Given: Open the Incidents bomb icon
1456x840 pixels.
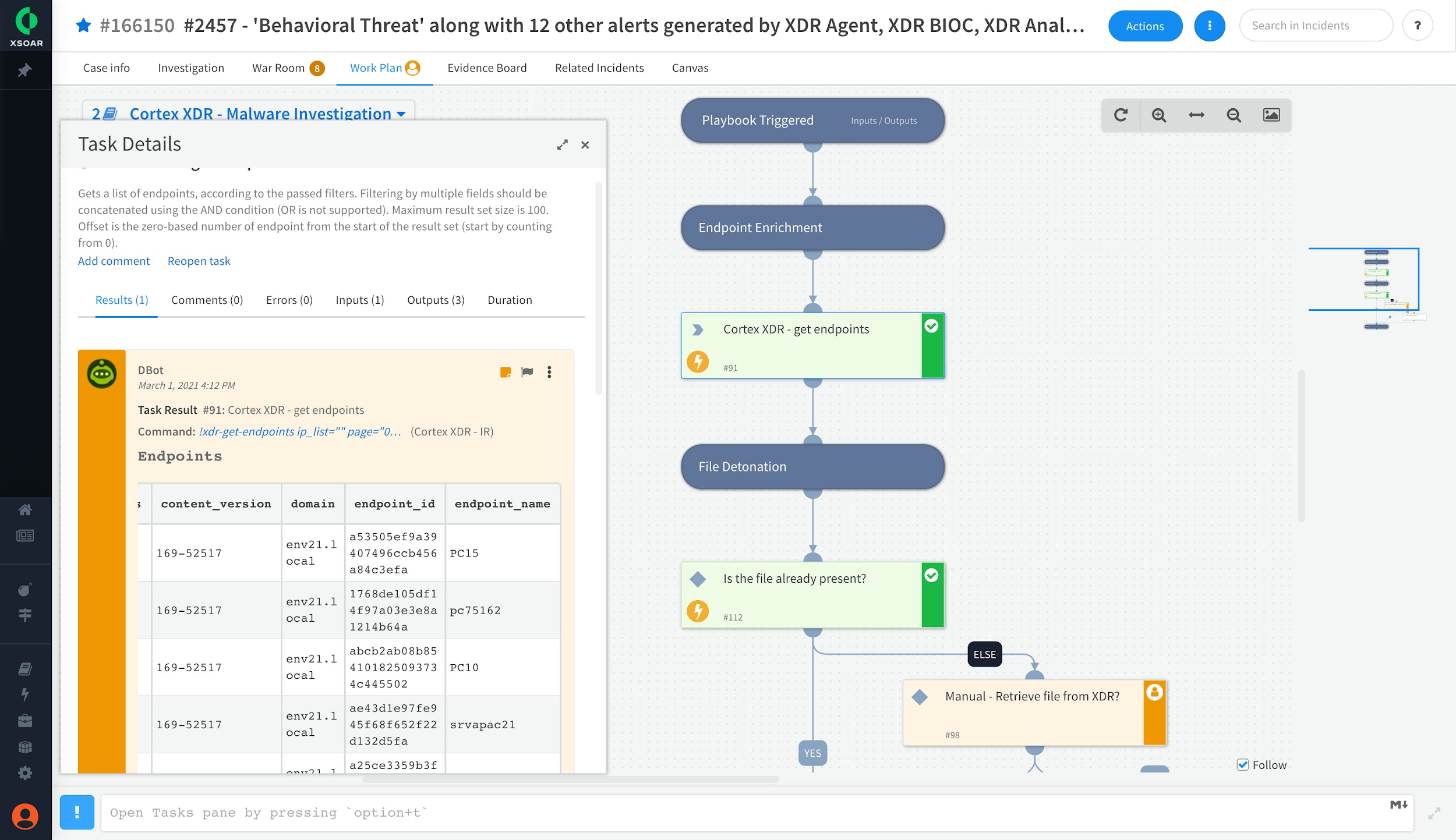Looking at the screenshot, I should [25, 589].
